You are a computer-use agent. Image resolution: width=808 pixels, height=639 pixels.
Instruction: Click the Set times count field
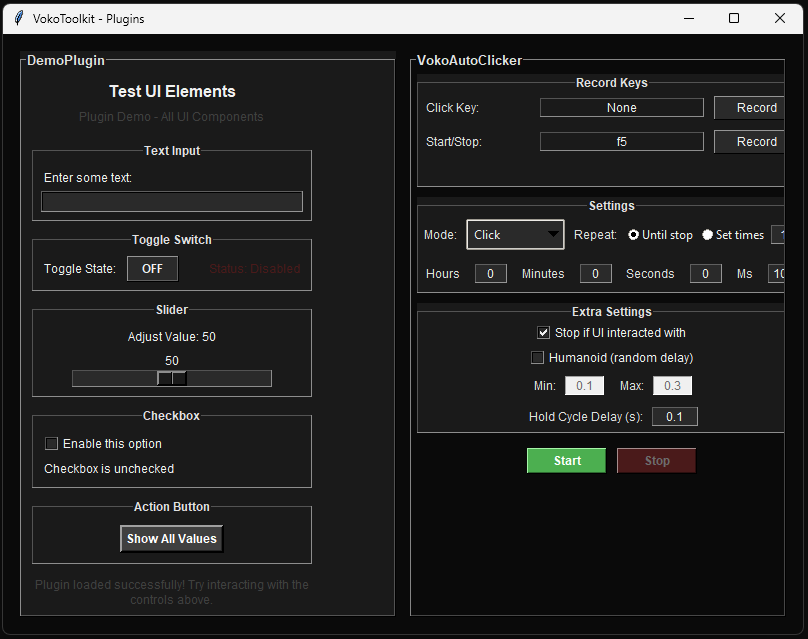click(x=778, y=234)
